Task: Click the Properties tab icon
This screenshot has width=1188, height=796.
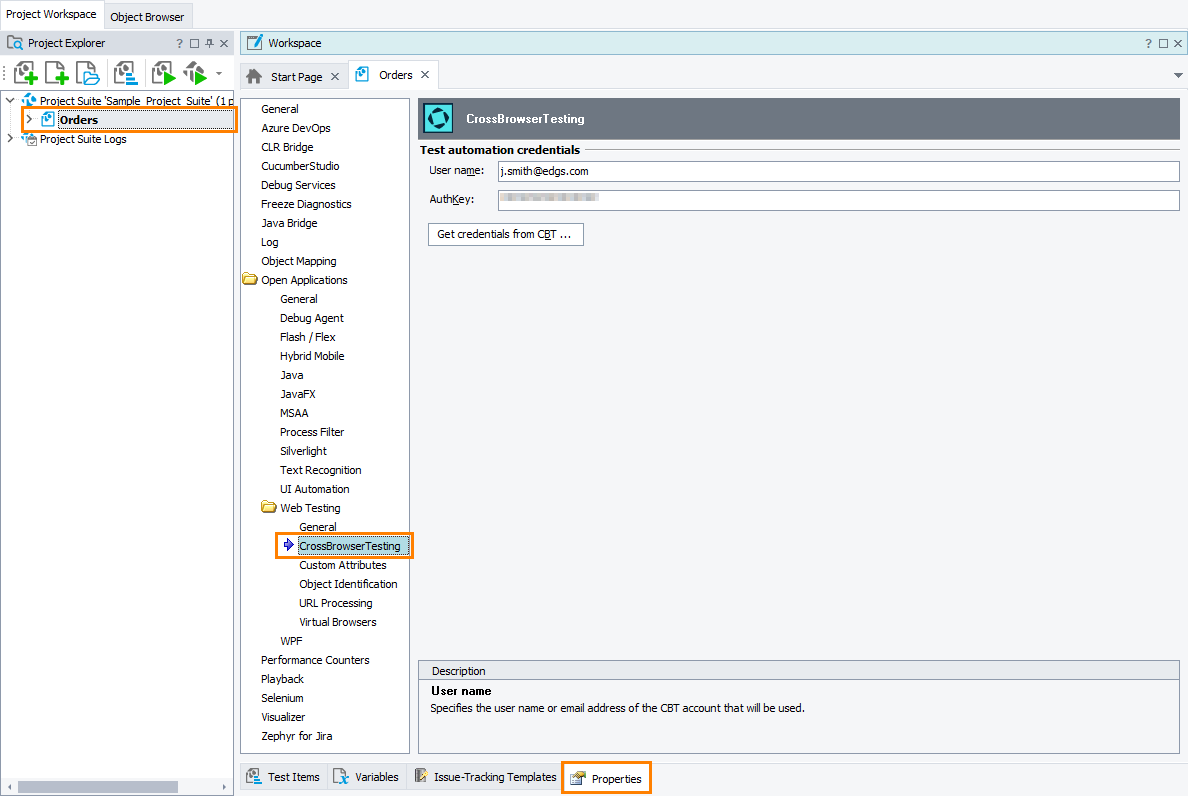Action: point(578,778)
